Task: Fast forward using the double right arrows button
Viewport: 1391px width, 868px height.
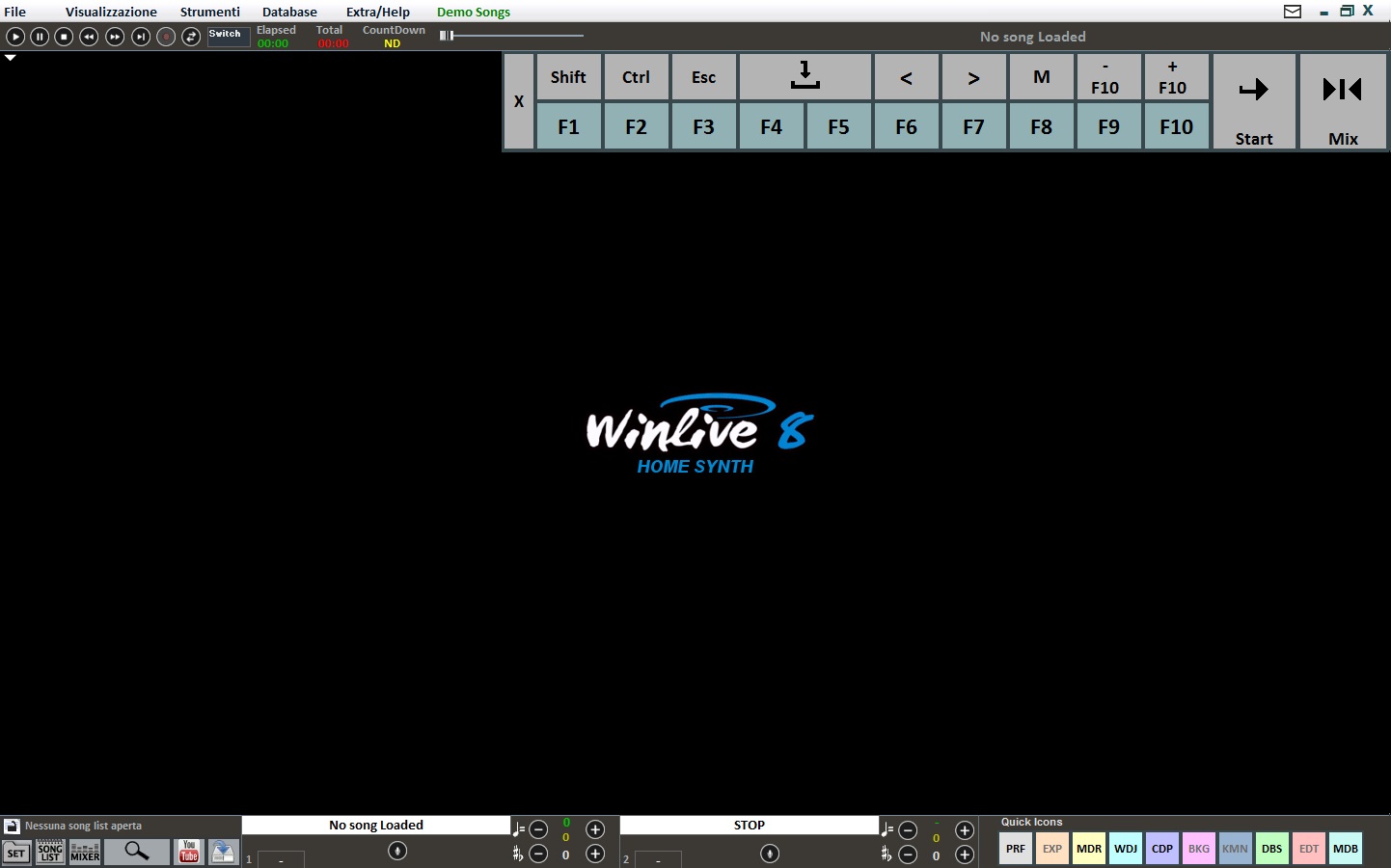Action: (x=115, y=37)
